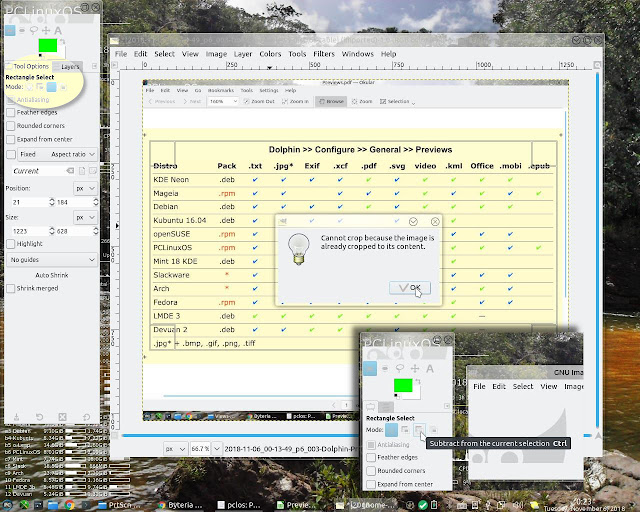
Task: Open the Layer menu
Action: [x=243, y=54]
